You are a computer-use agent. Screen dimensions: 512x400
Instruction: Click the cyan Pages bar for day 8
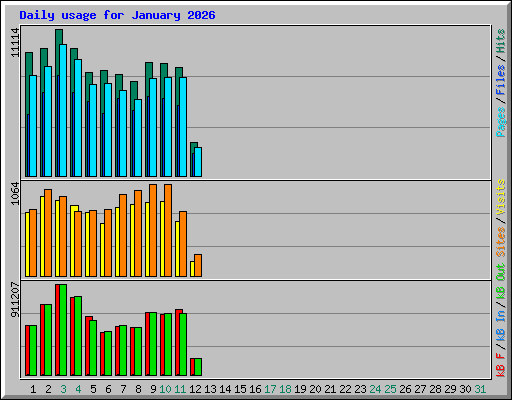pos(138,138)
